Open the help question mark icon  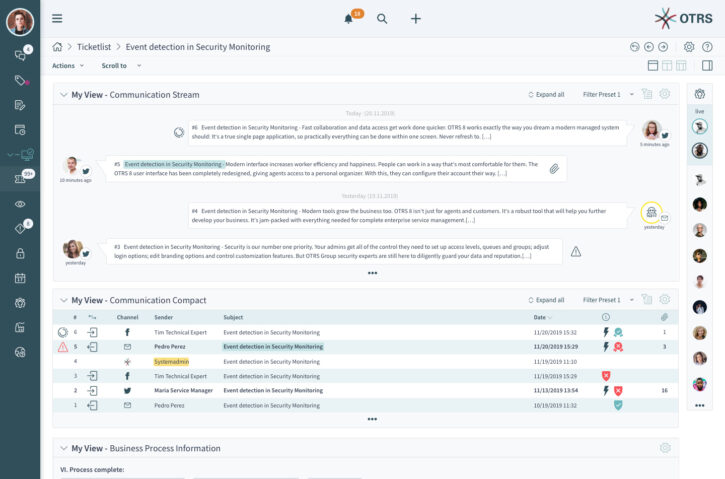tap(707, 47)
